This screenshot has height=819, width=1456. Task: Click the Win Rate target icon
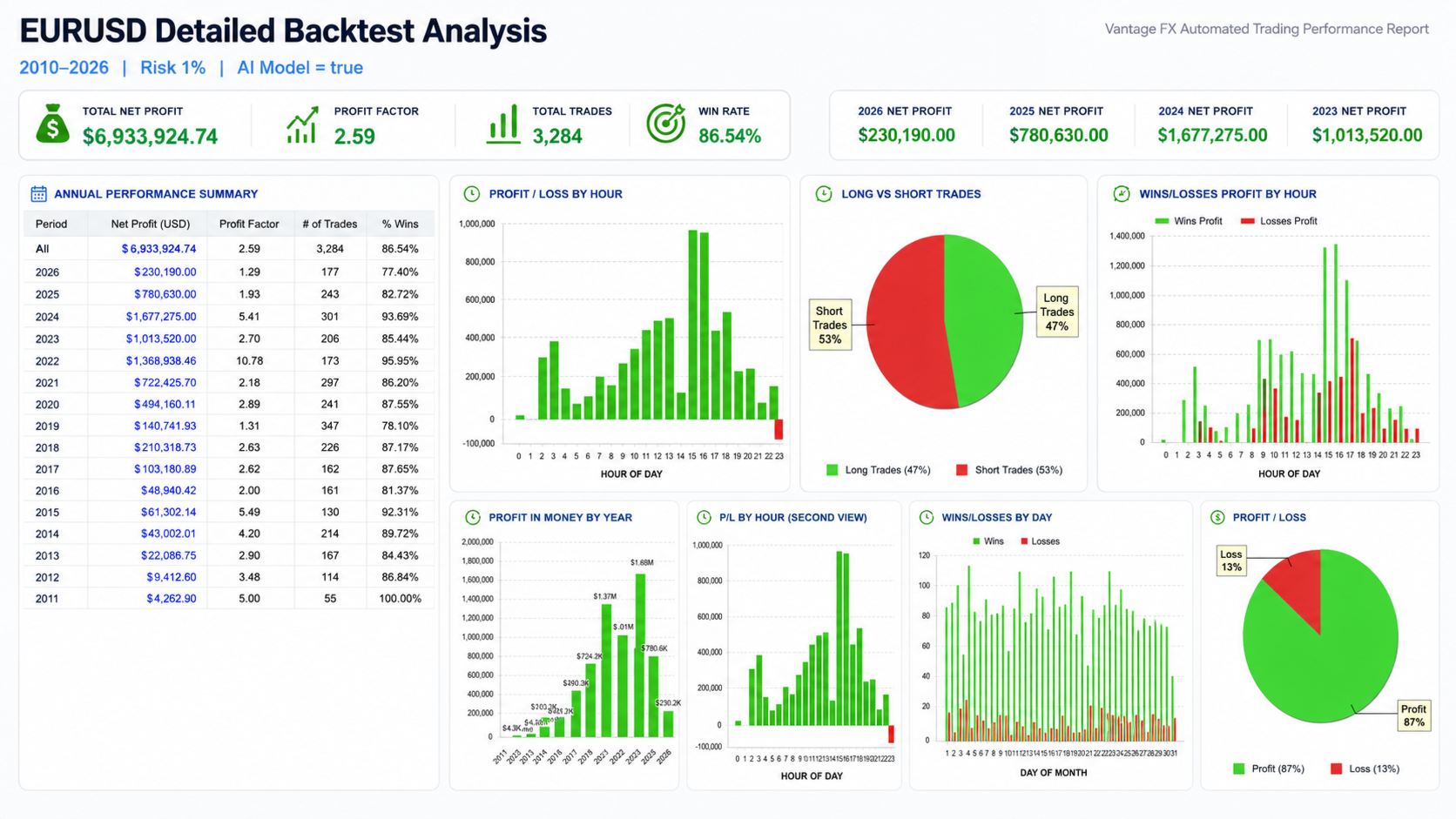(666, 124)
